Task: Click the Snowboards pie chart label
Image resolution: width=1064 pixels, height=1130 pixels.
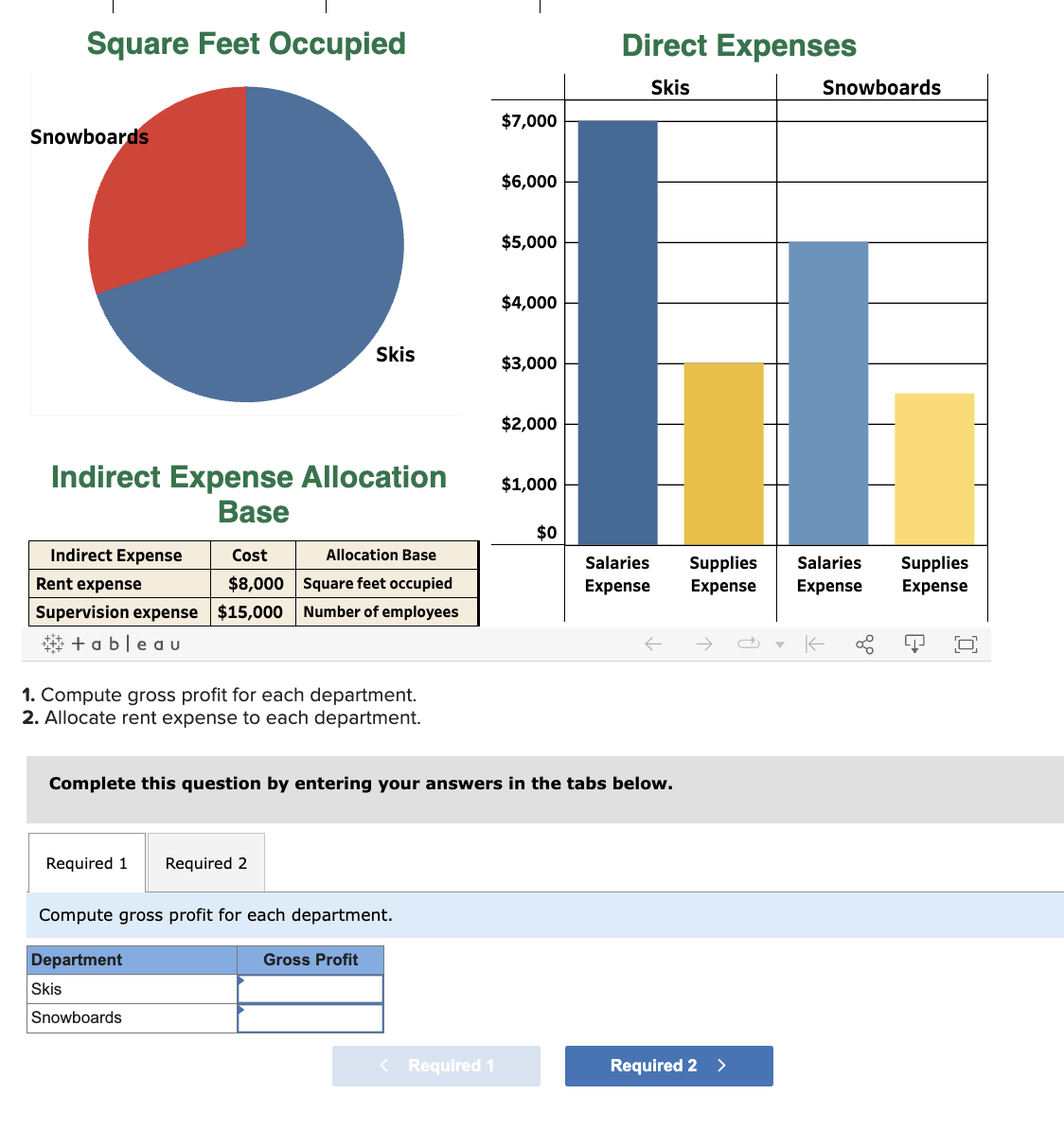Action: [89, 137]
